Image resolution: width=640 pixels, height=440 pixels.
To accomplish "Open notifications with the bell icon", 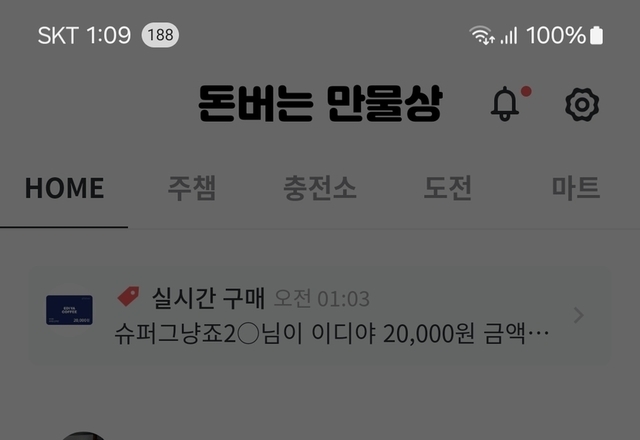I will [x=505, y=104].
